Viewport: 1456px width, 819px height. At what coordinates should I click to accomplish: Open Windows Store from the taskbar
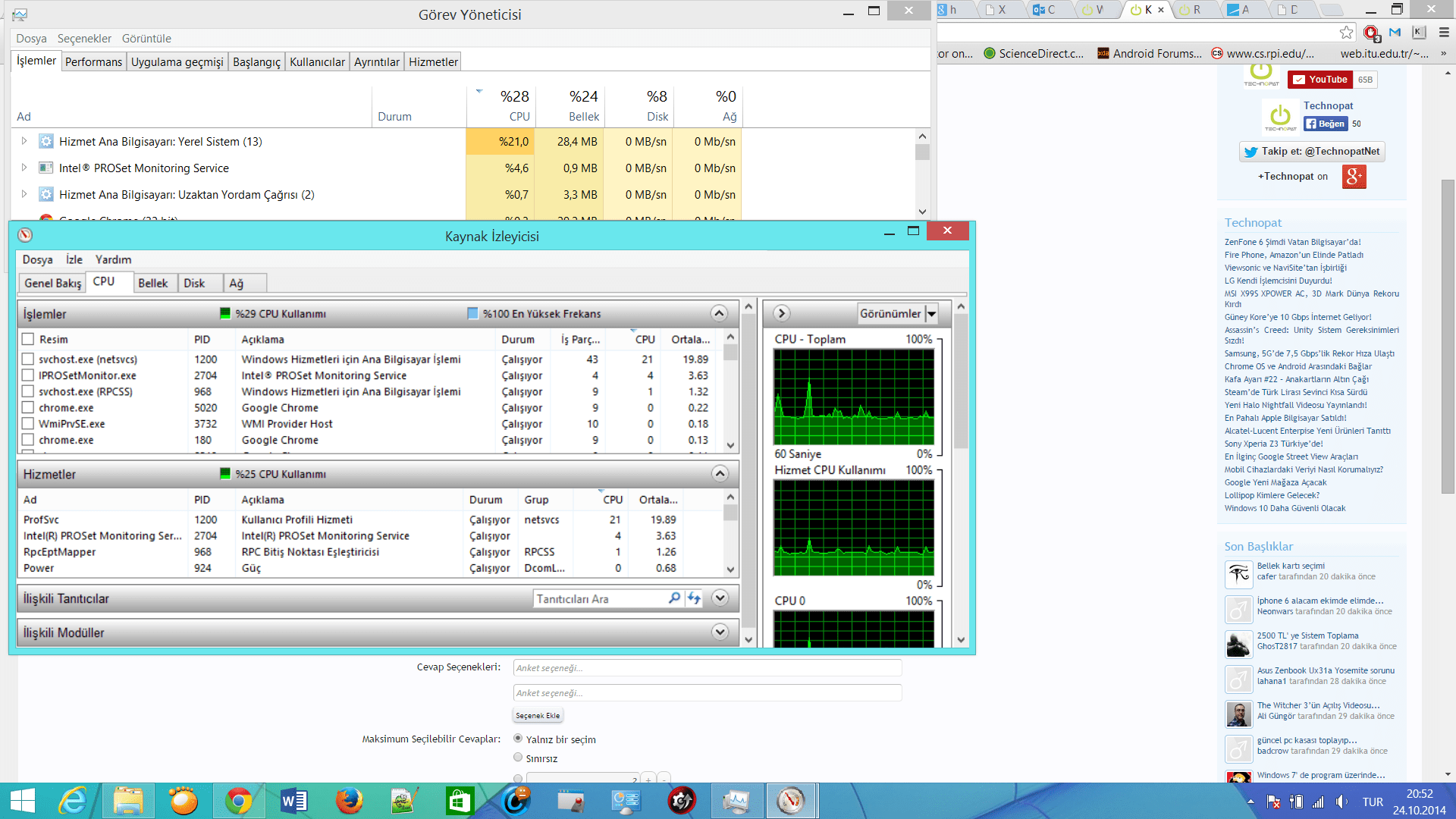pos(460,801)
